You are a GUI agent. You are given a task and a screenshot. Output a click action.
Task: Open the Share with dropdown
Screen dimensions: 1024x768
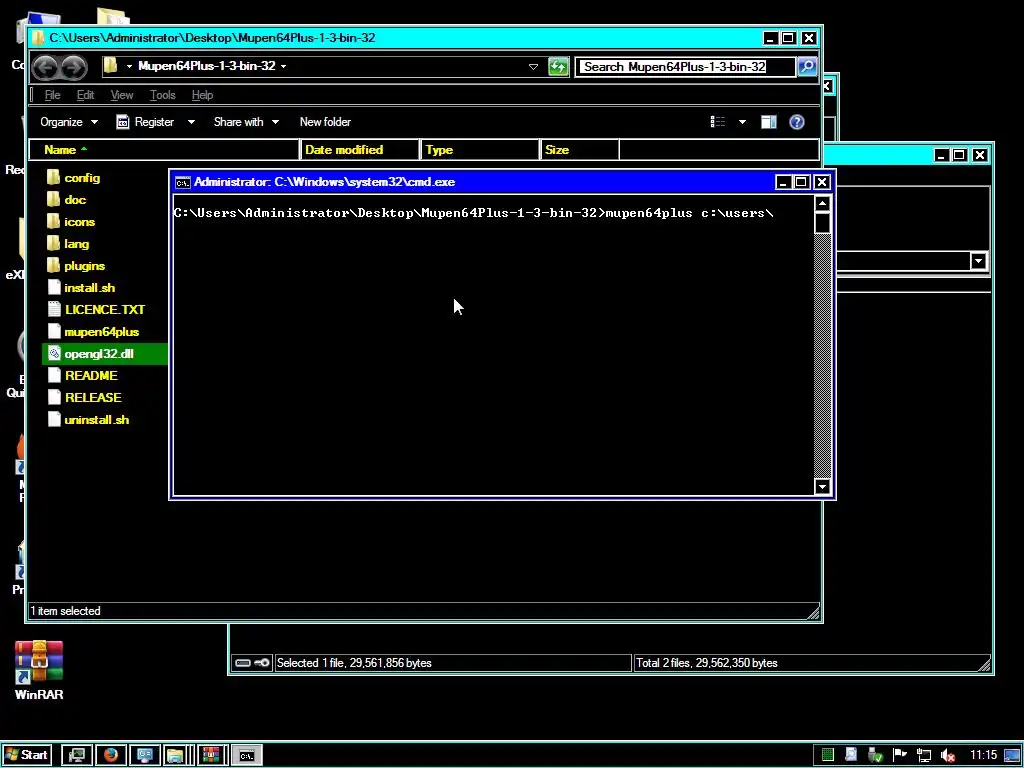[x=246, y=122]
